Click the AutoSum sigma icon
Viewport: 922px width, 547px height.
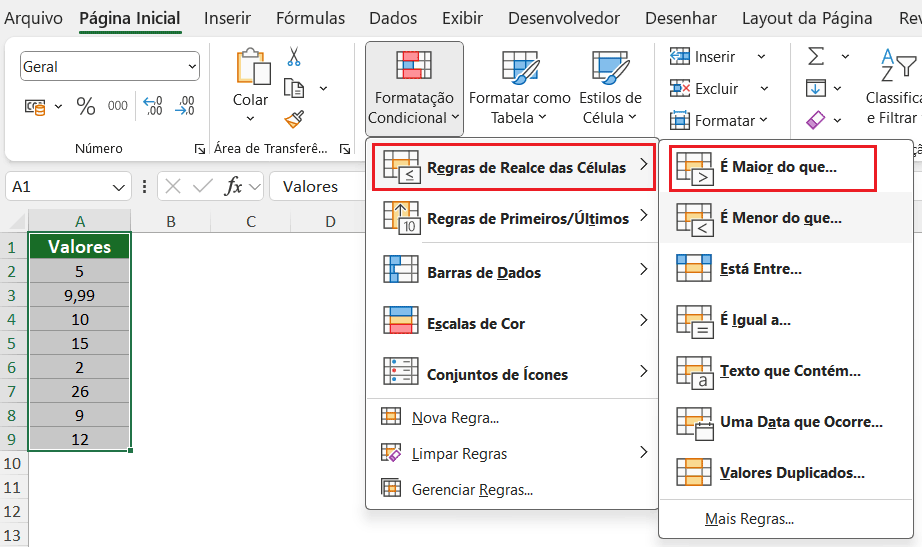pyautogui.click(x=816, y=56)
